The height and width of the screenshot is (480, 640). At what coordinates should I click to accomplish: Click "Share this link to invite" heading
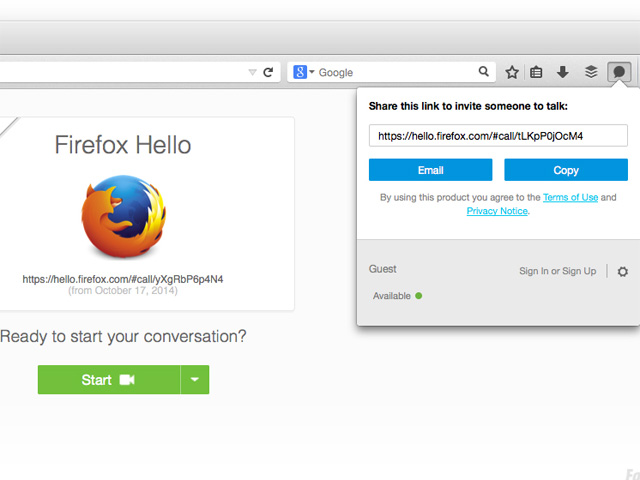click(468, 106)
